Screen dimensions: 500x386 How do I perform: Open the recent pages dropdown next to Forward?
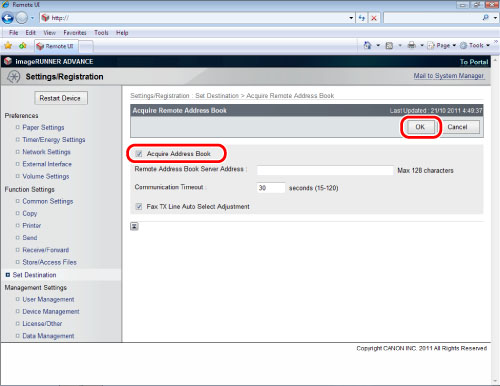(x=32, y=18)
